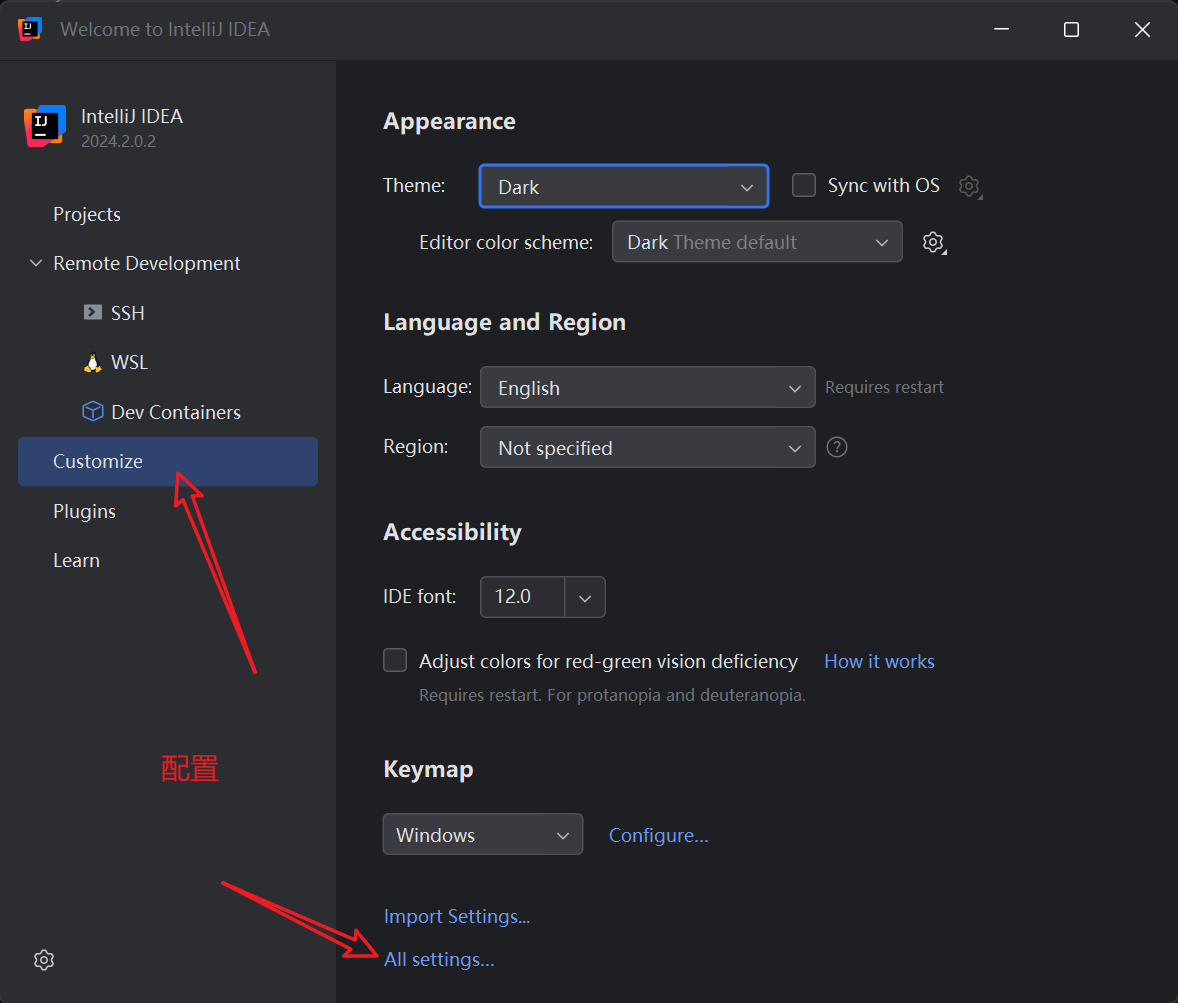The image size is (1178, 1003).
Task: Click the Import Settings link
Action: pos(456,916)
